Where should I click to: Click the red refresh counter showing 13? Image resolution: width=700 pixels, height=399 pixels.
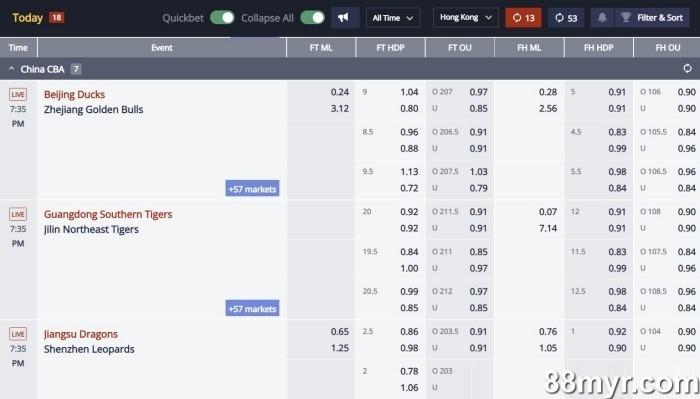coord(523,18)
